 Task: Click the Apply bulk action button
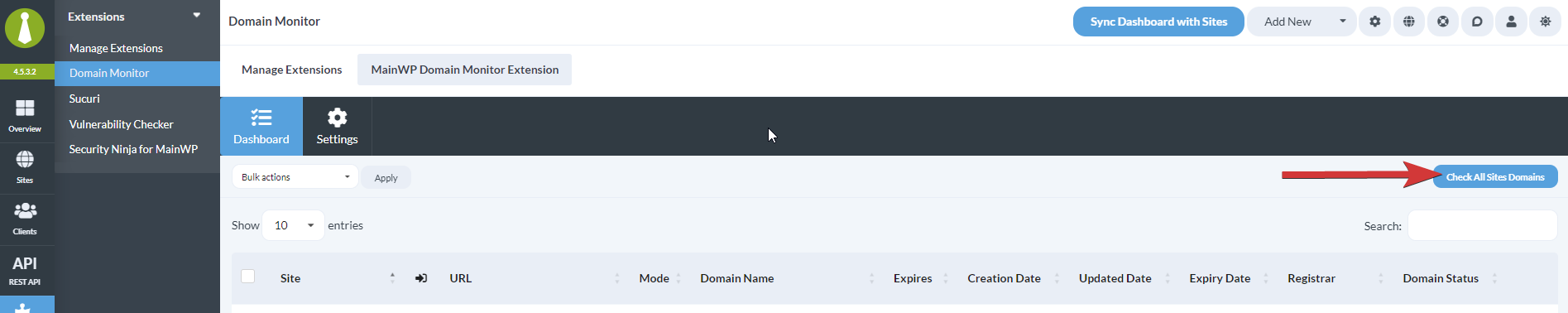(386, 178)
